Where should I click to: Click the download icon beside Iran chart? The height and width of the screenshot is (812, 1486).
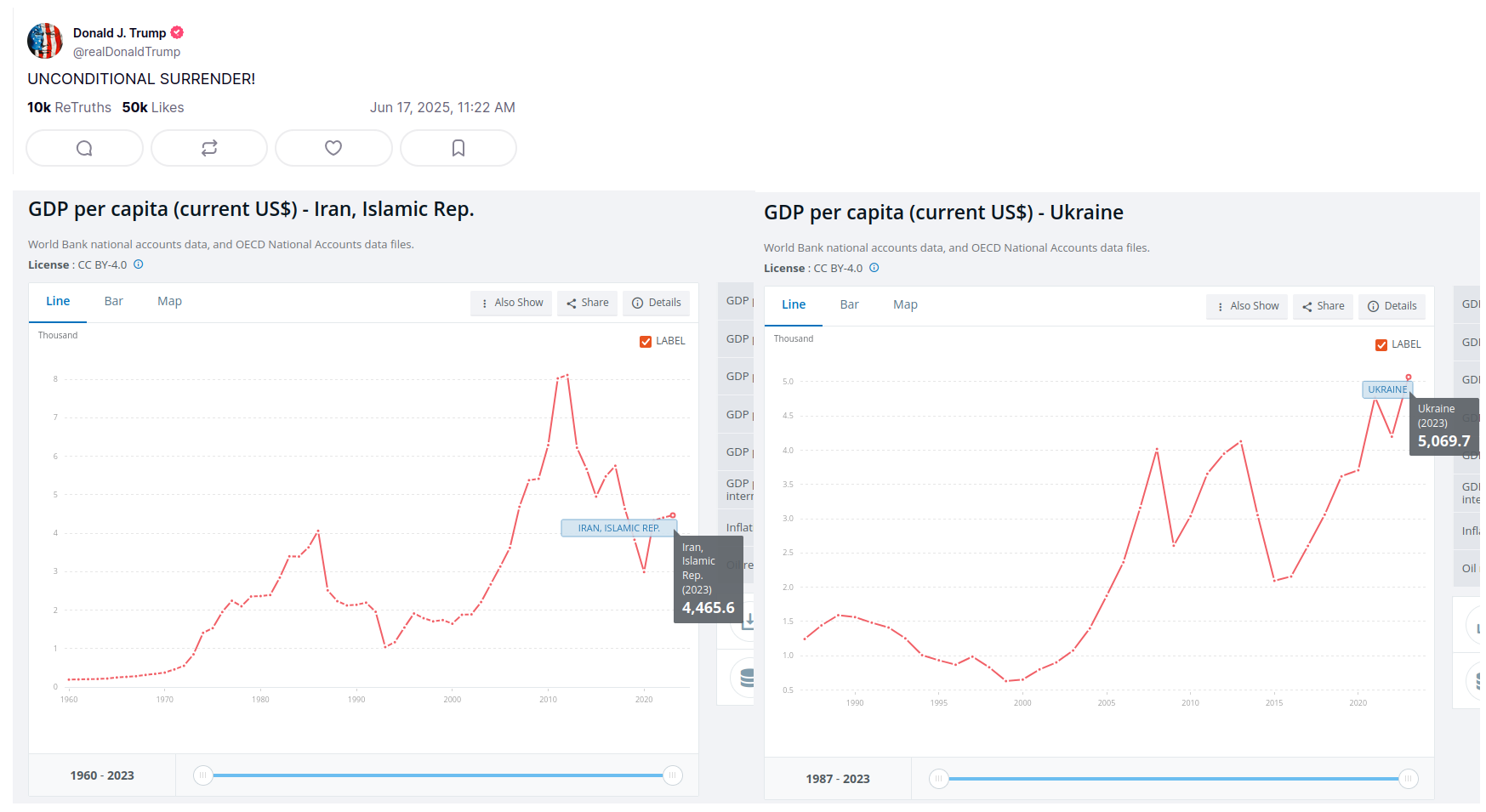click(749, 621)
